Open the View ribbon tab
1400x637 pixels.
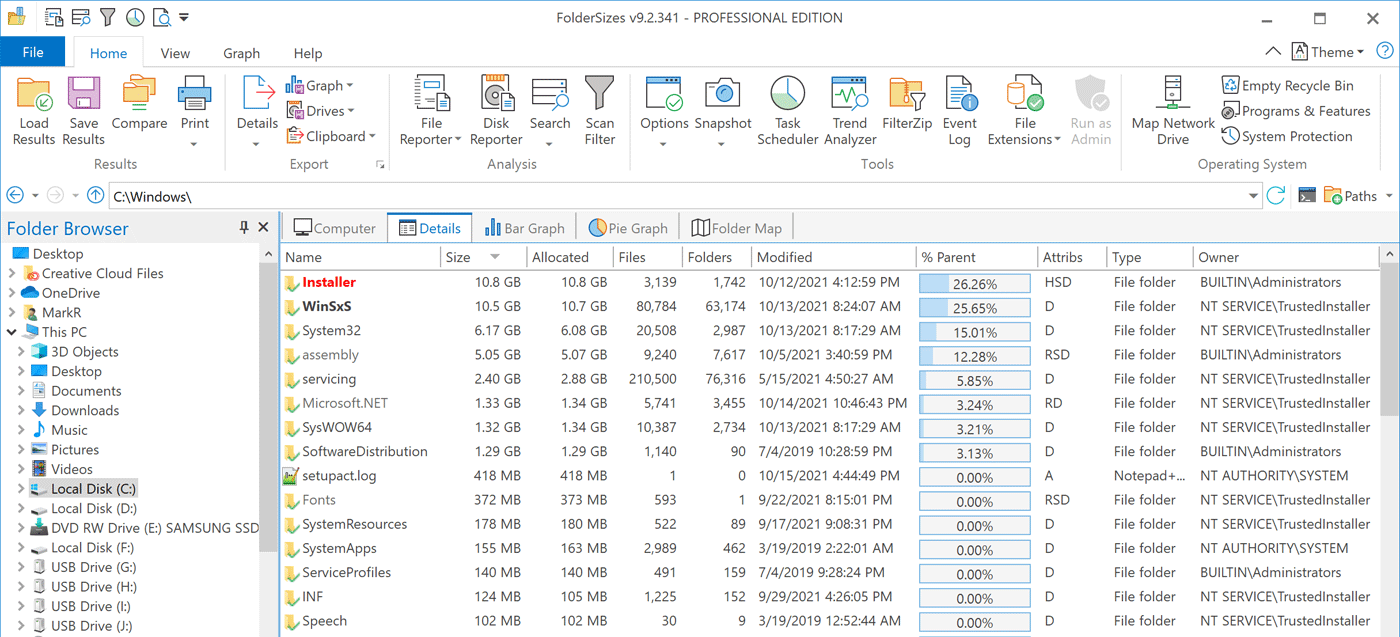coord(175,52)
